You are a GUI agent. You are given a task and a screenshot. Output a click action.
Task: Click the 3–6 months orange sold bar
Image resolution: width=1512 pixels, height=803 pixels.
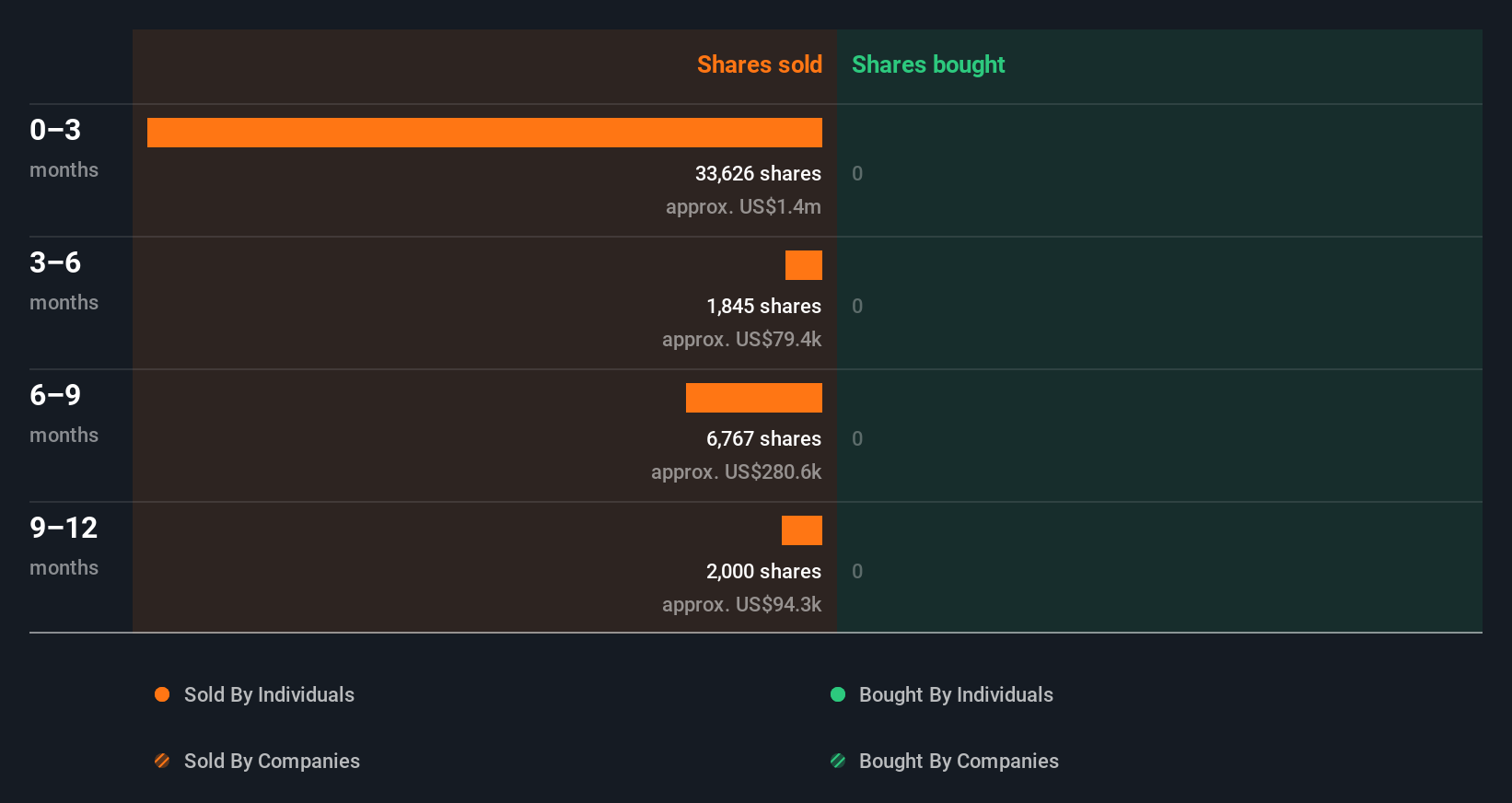point(804,265)
